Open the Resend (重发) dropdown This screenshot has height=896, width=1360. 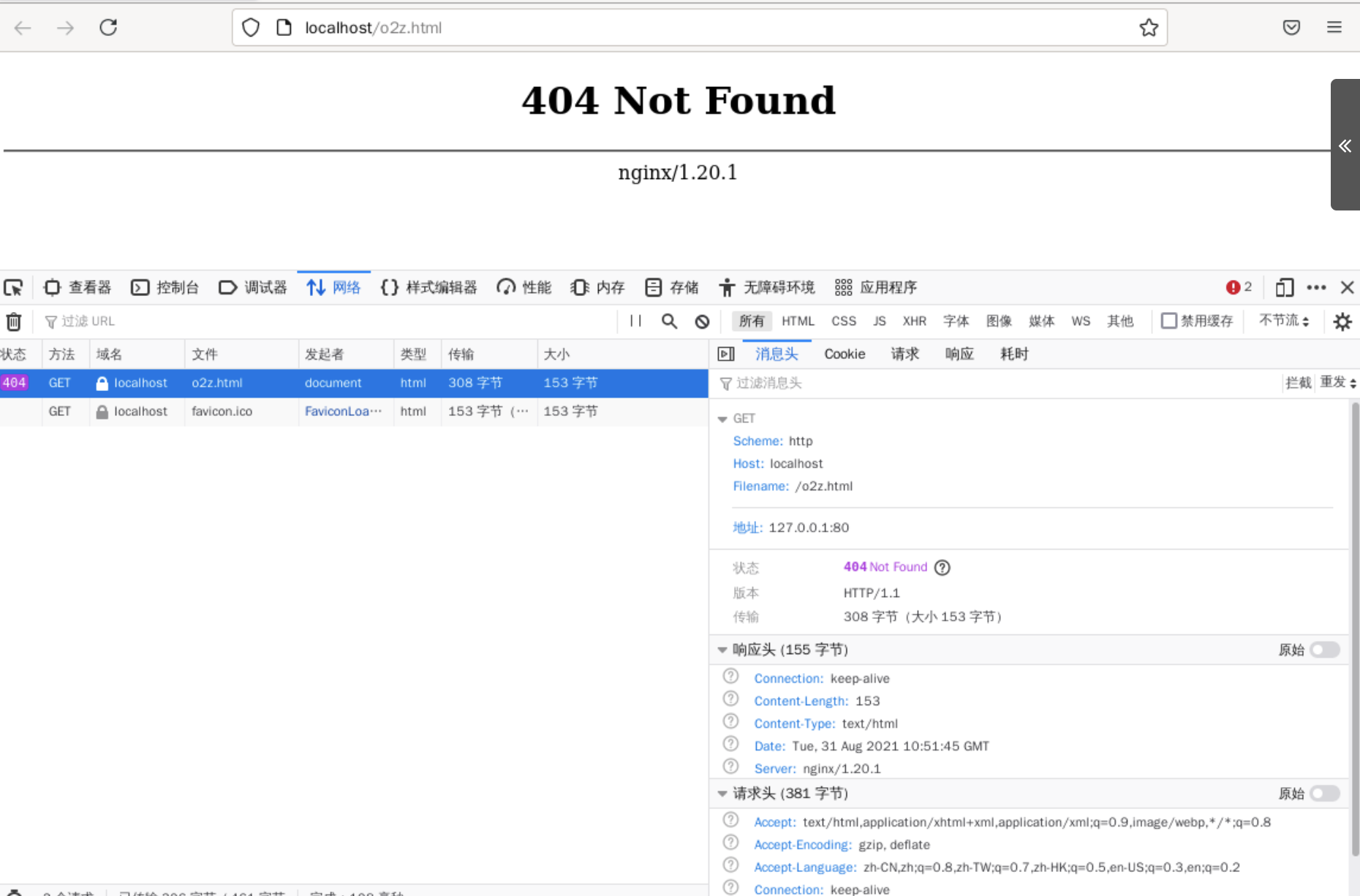1338,383
